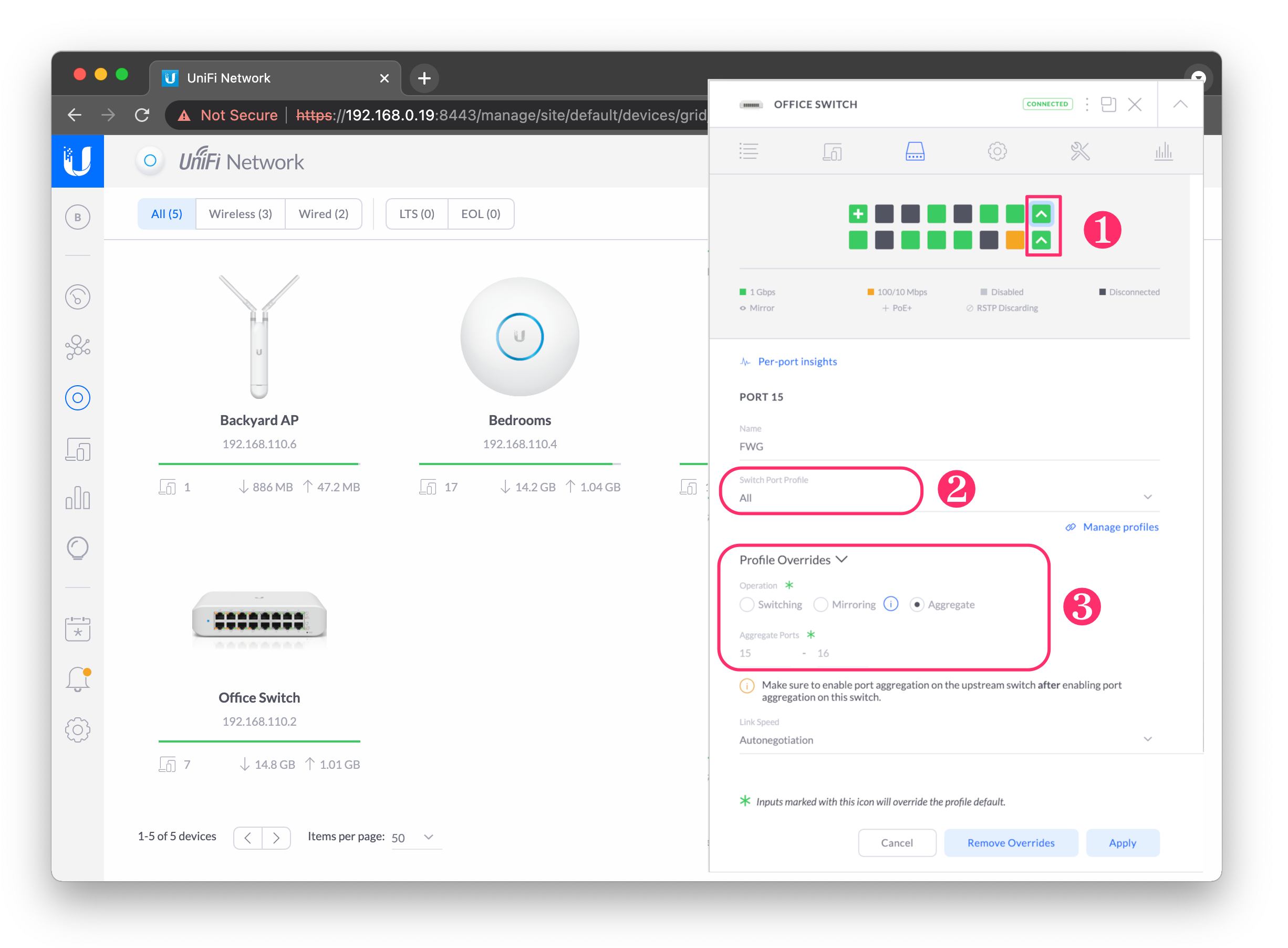Select the Switching operation radio
Image resolution: width=1288 pixels, height=948 pixels.
pyautogui.click(x=746, y=604)
